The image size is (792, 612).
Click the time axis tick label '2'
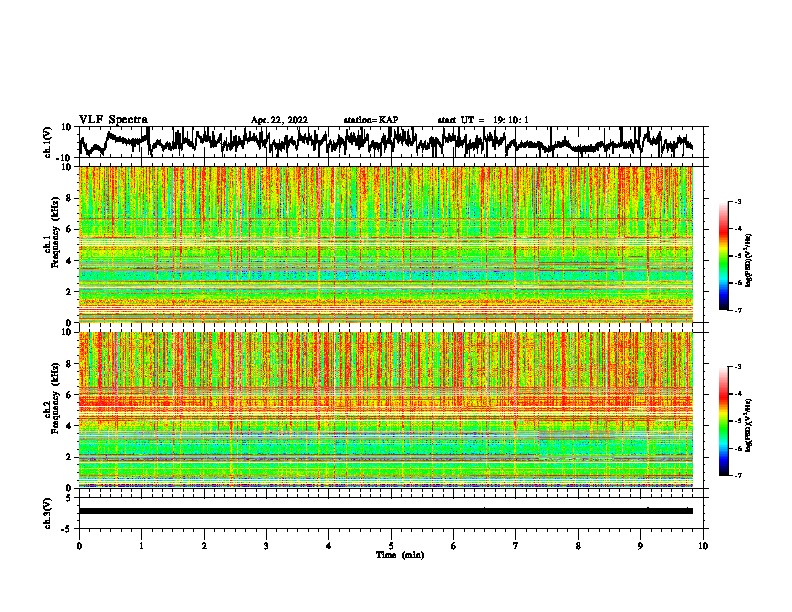coord(204,546)
